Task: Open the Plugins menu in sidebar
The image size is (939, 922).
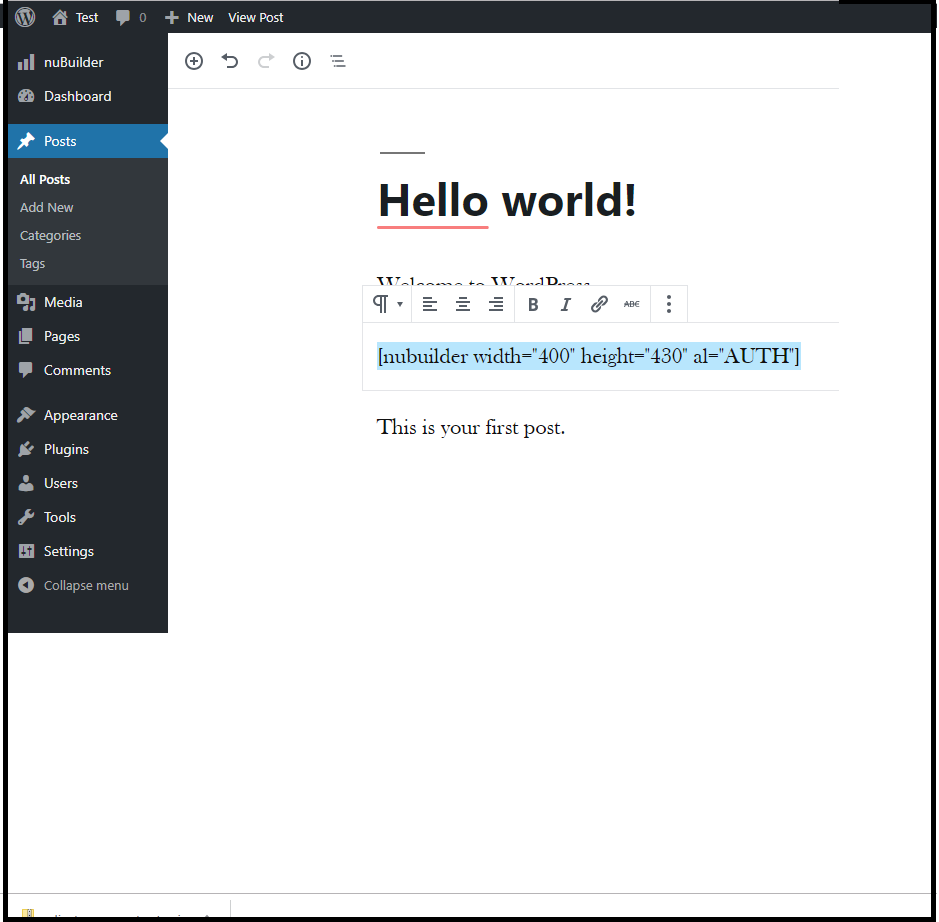Action: (x=66, y=449)
